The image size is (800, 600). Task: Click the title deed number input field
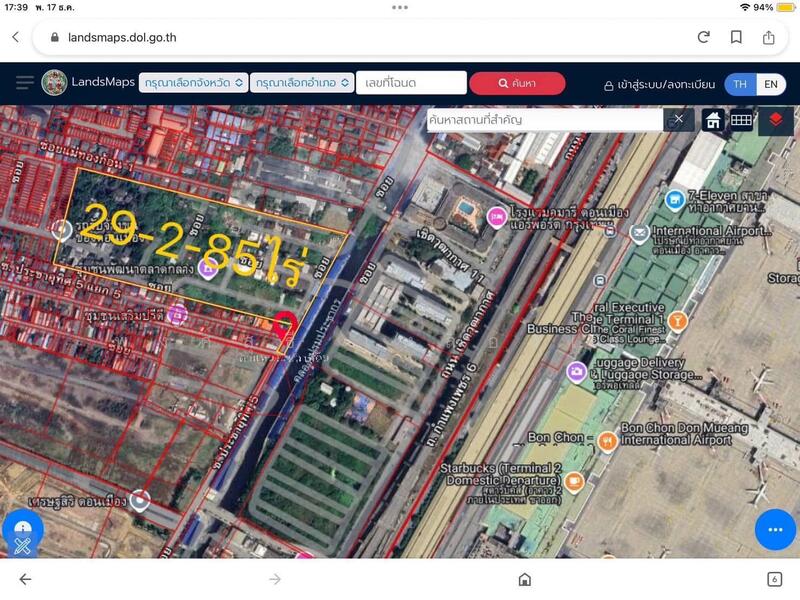[412, 83]
